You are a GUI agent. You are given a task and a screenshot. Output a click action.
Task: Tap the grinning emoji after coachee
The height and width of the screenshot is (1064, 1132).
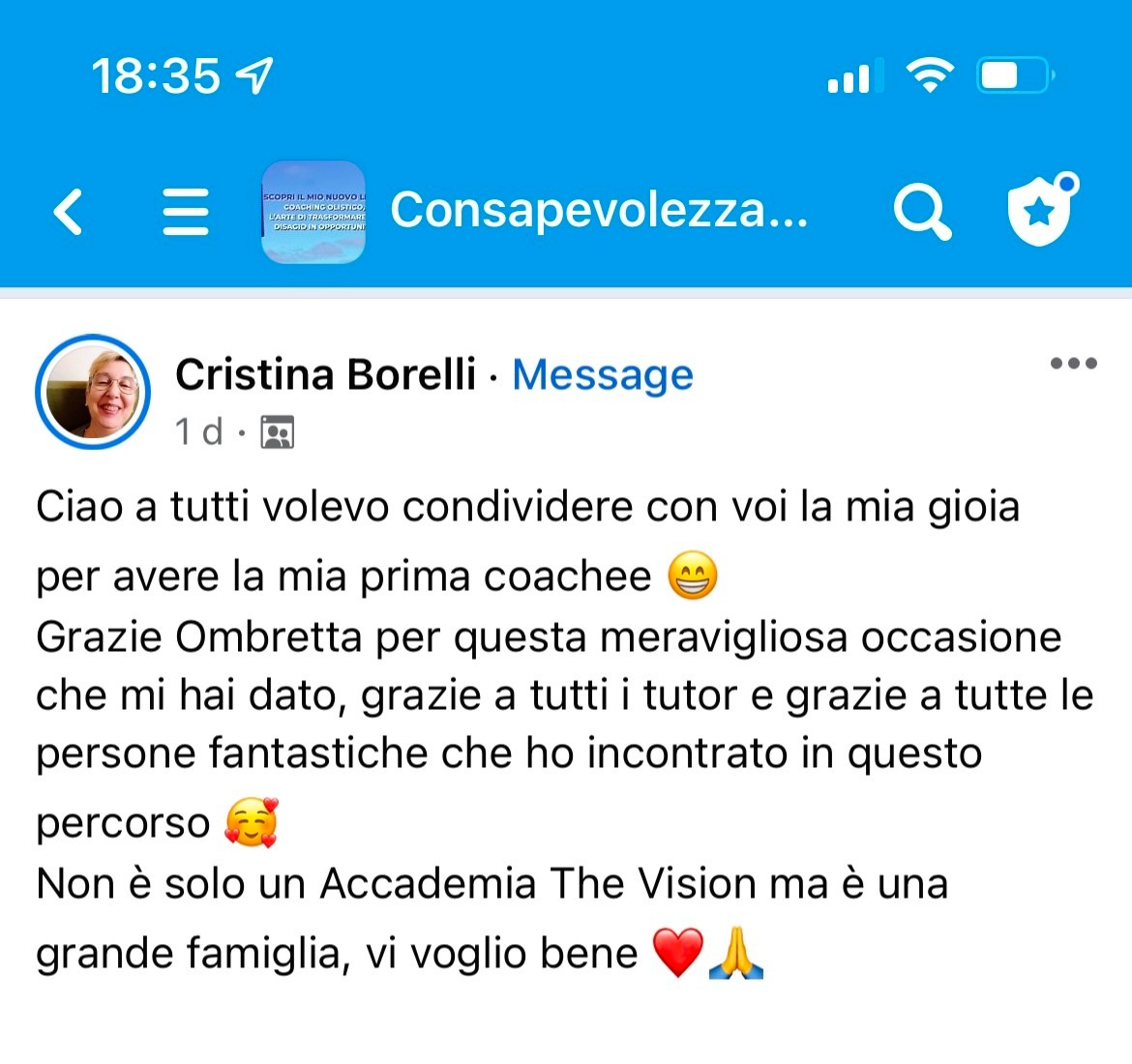[693, 576]
